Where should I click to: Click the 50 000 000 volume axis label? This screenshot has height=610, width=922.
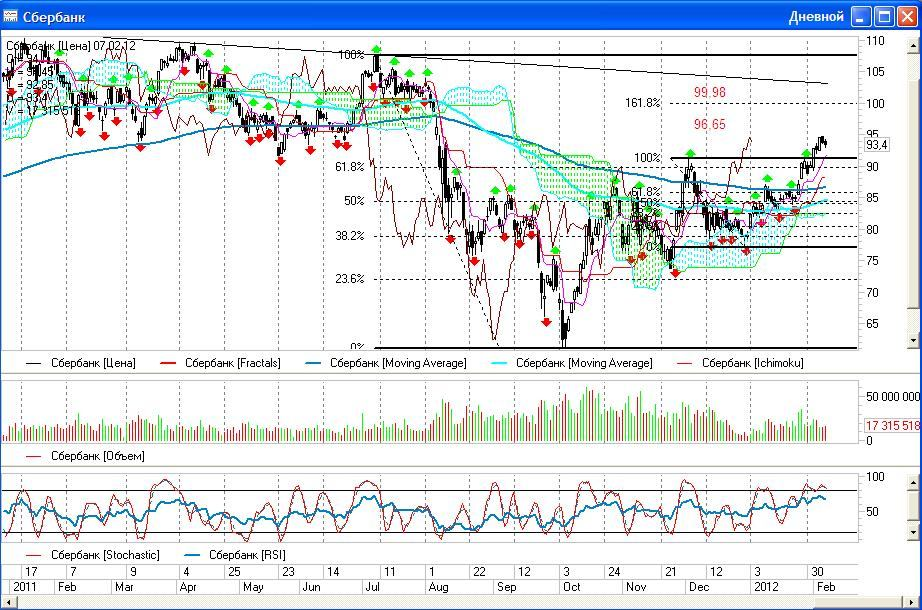pyautogui.click(x=893, y=397)
